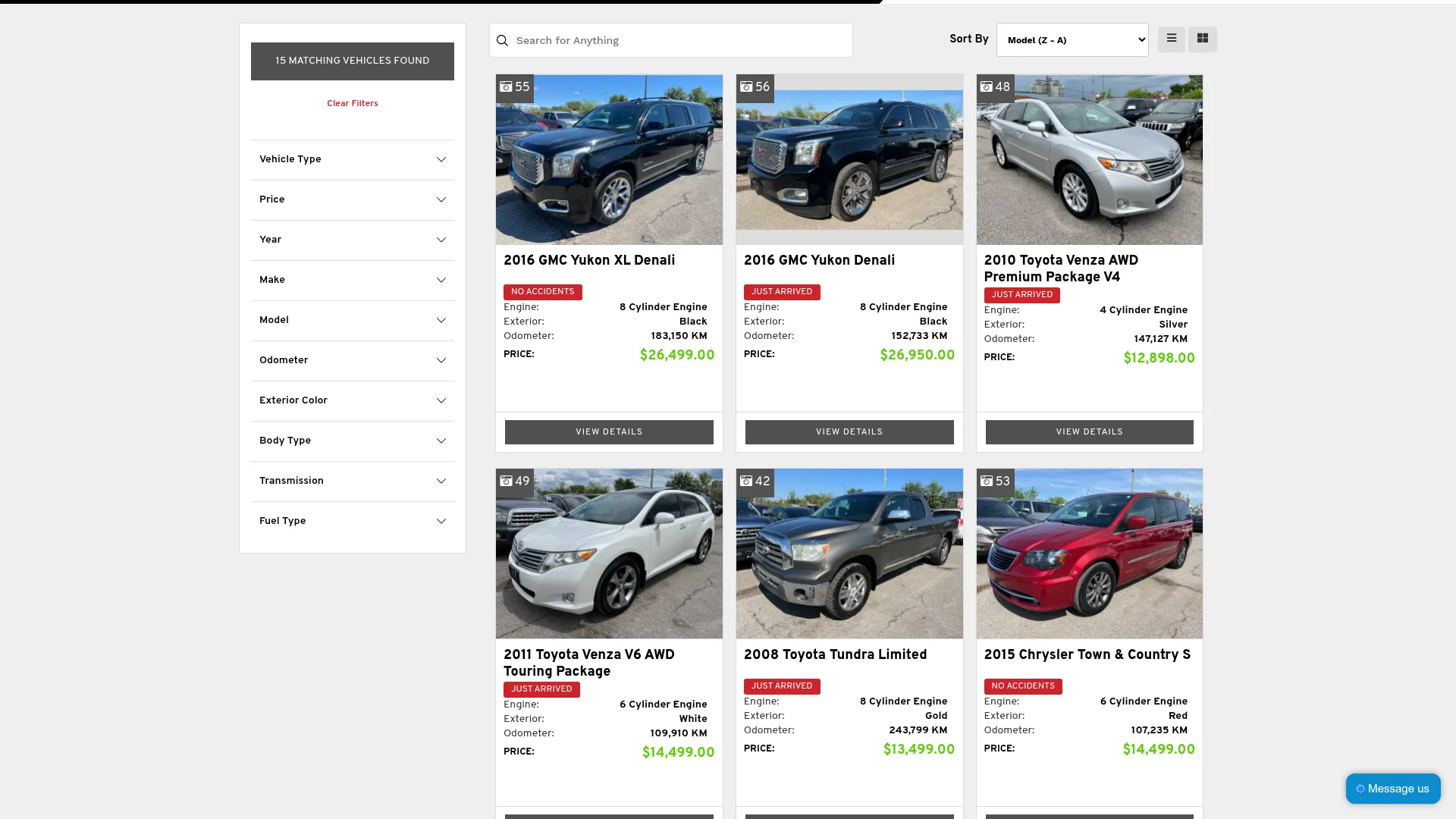Open the 2008 Toyota Tundra photo

click(x=849, y=554)
